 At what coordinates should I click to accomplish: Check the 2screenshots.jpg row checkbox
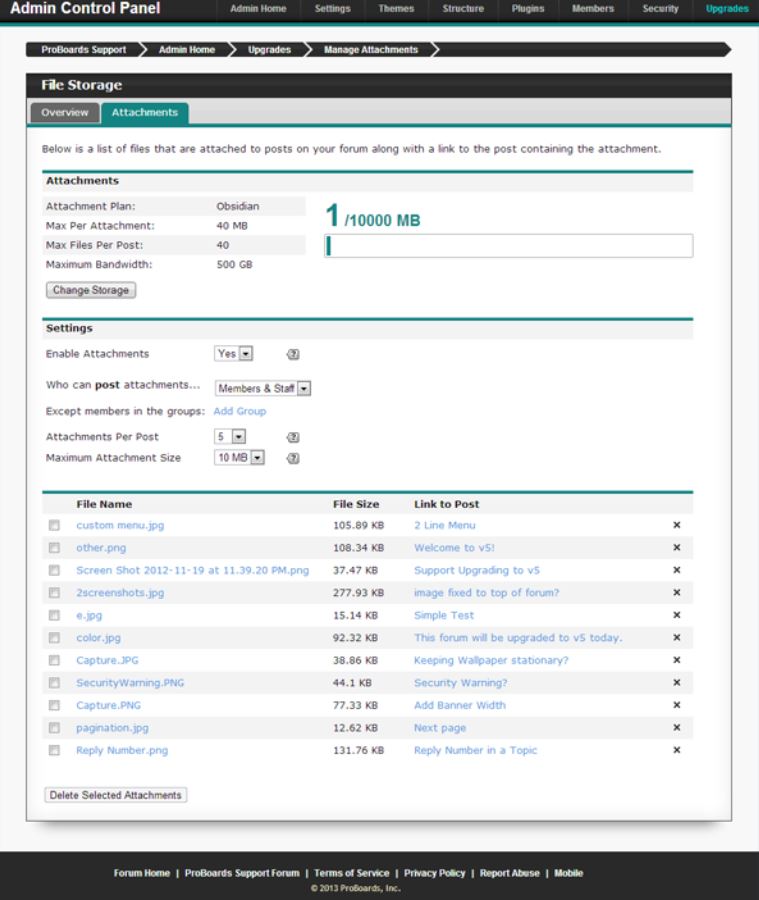pyautogui.click(x=54, y=592)
